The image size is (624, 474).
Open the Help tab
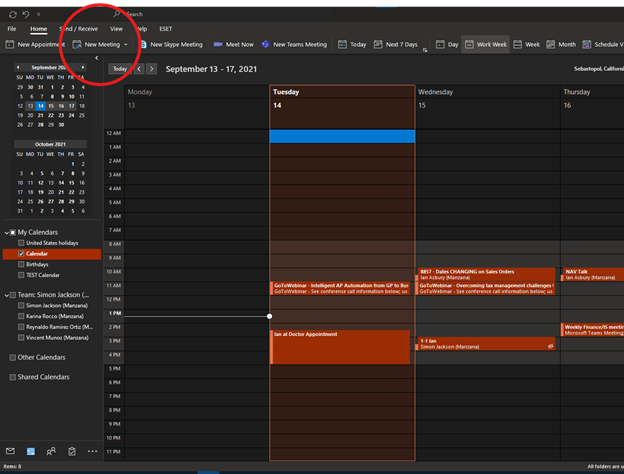(142, 29)
